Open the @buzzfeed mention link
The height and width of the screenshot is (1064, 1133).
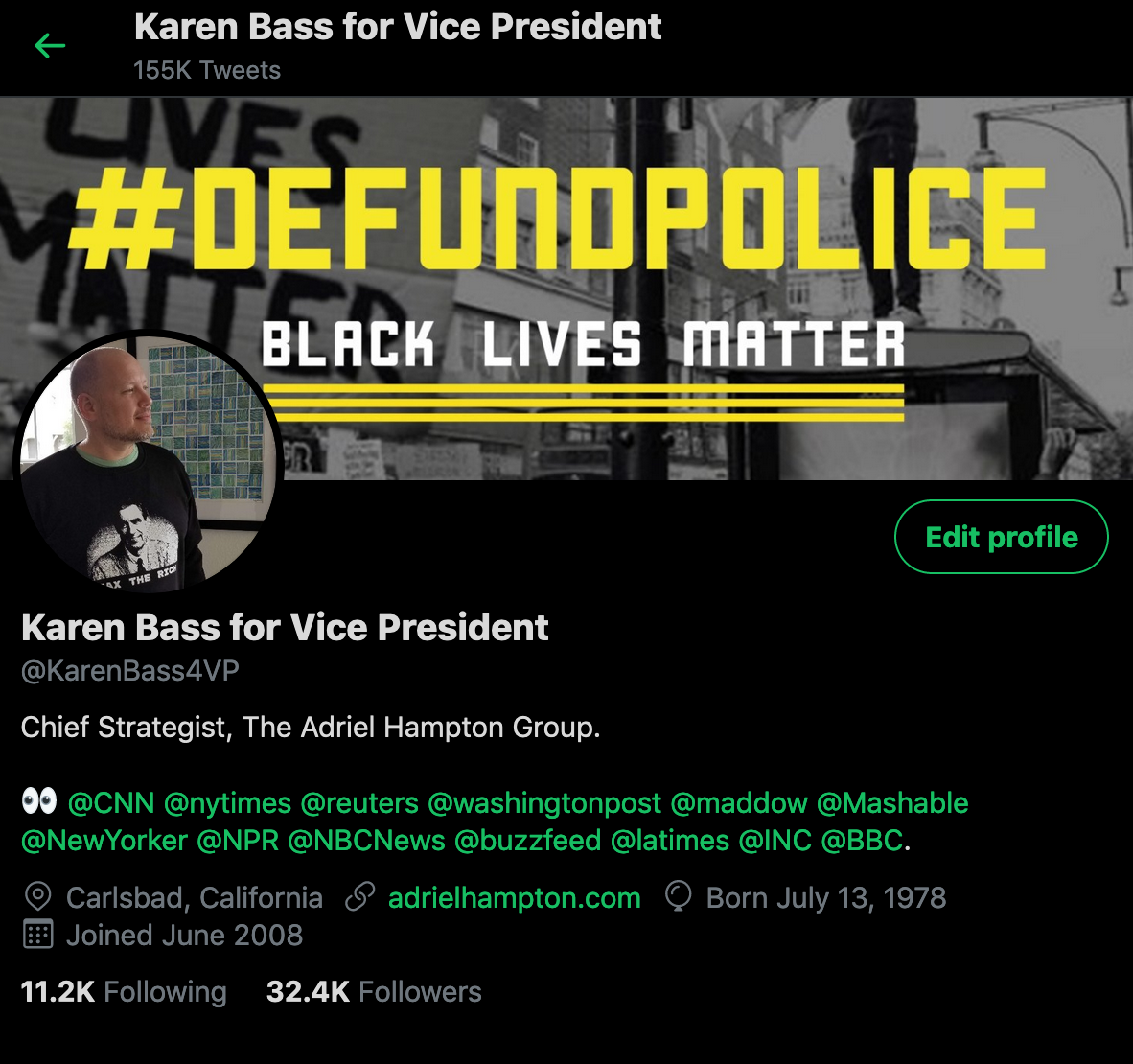point(527,841)
